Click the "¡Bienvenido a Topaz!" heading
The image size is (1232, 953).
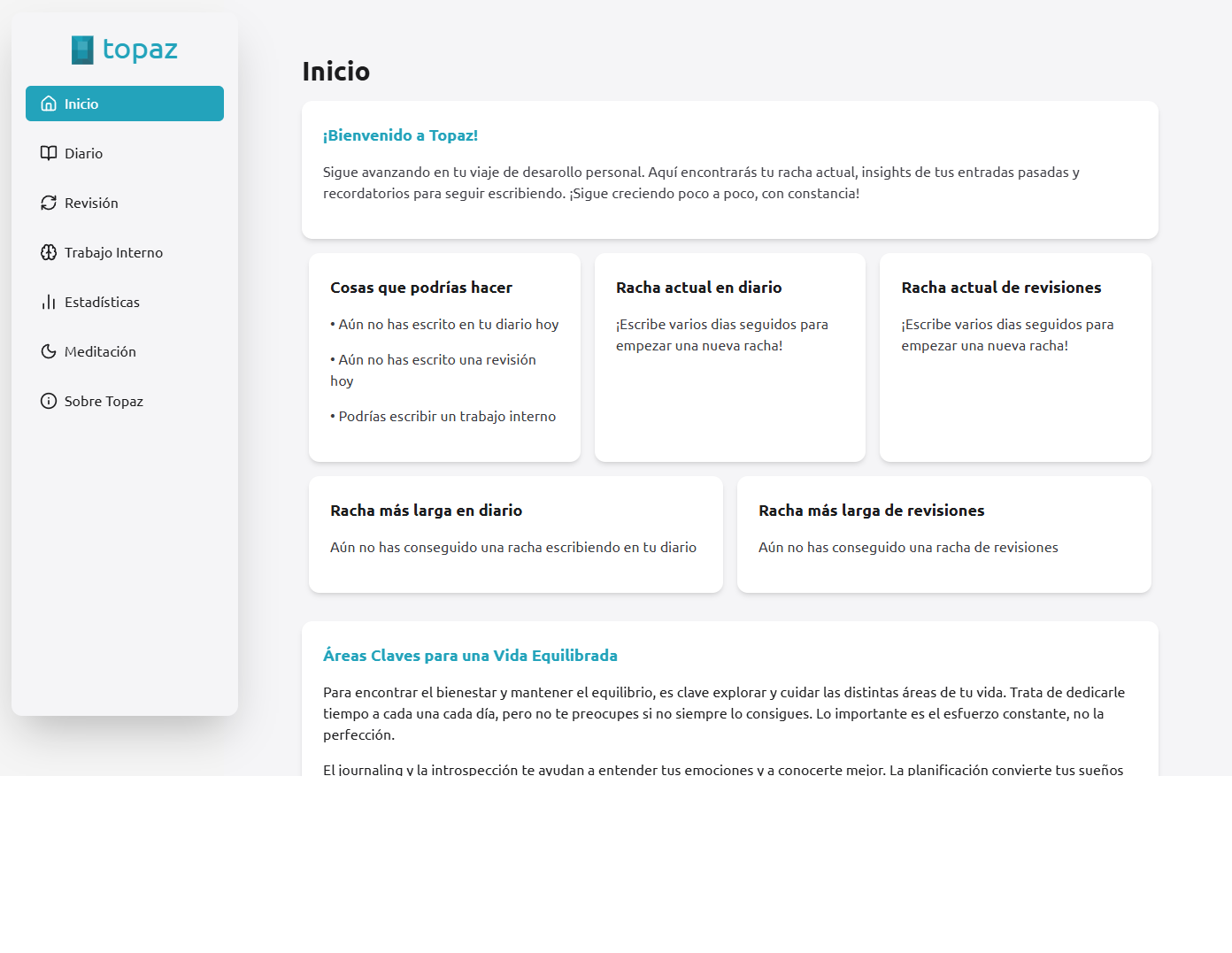[400, 135]
